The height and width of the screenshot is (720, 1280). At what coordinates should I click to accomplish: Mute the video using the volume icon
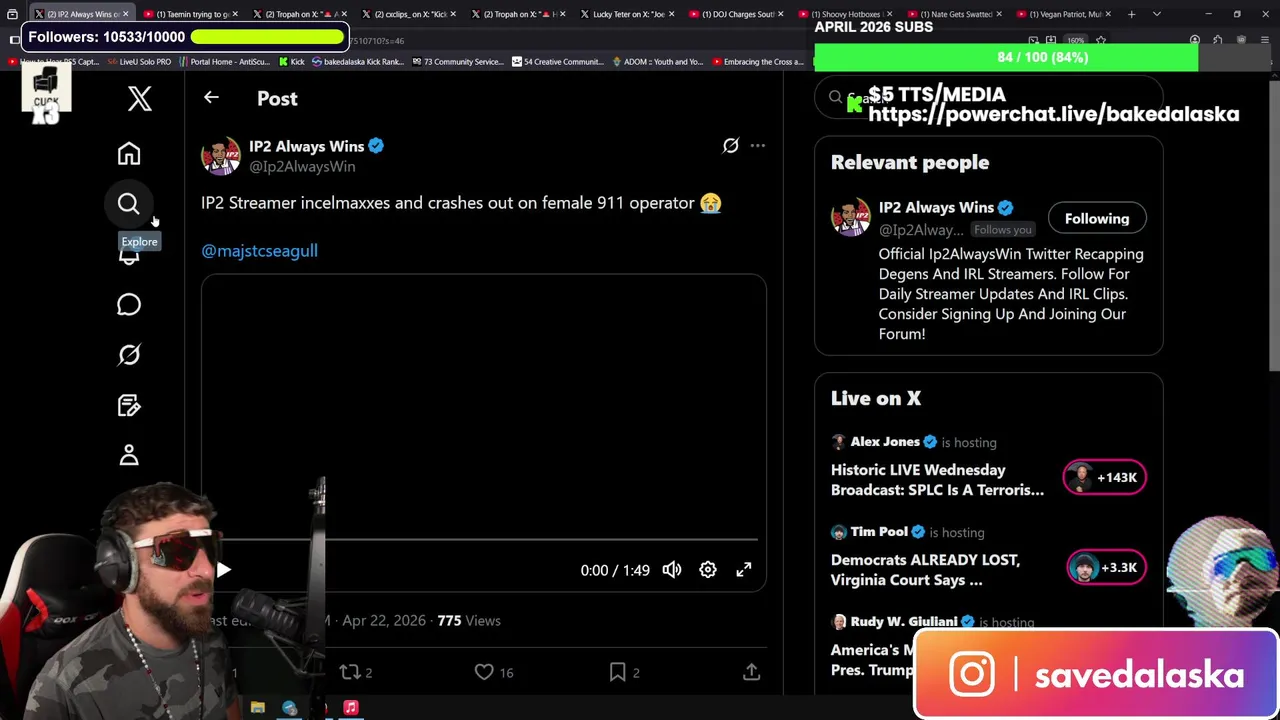[672, 570]
